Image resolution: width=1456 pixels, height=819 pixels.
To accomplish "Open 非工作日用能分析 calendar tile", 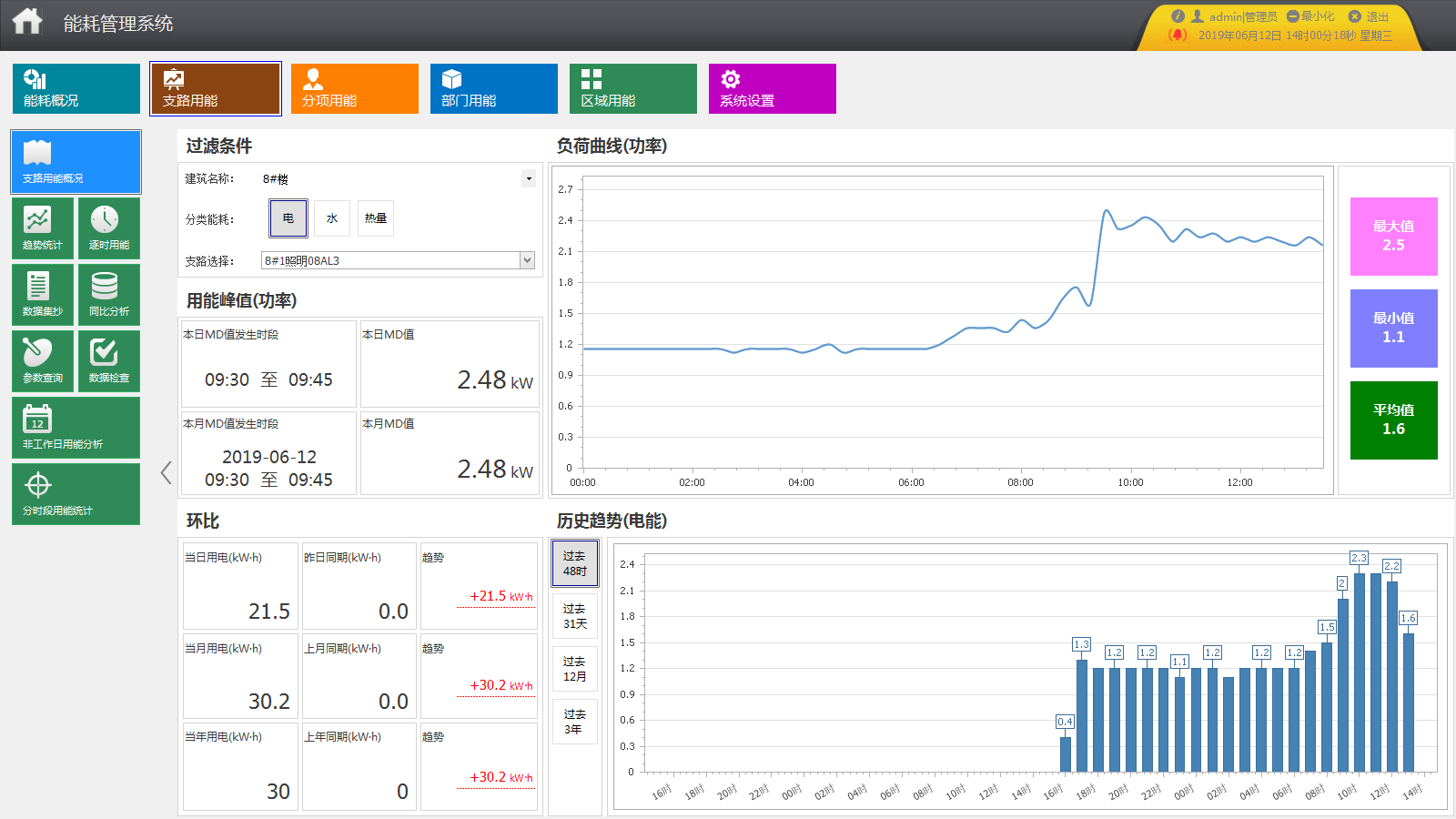I will (x=76, y=427).
